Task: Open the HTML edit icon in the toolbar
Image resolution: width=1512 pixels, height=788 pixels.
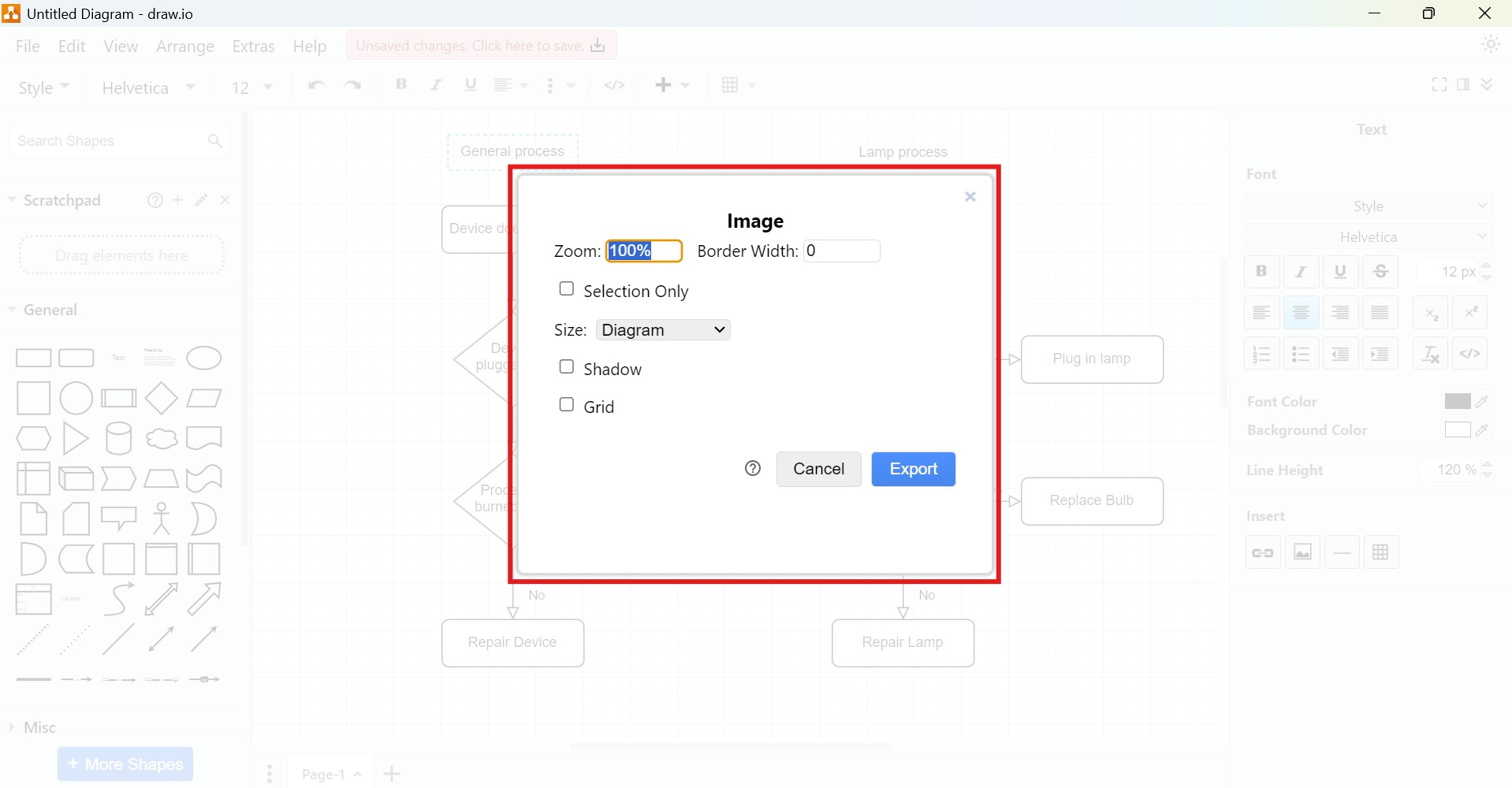Action: point(614,85)
